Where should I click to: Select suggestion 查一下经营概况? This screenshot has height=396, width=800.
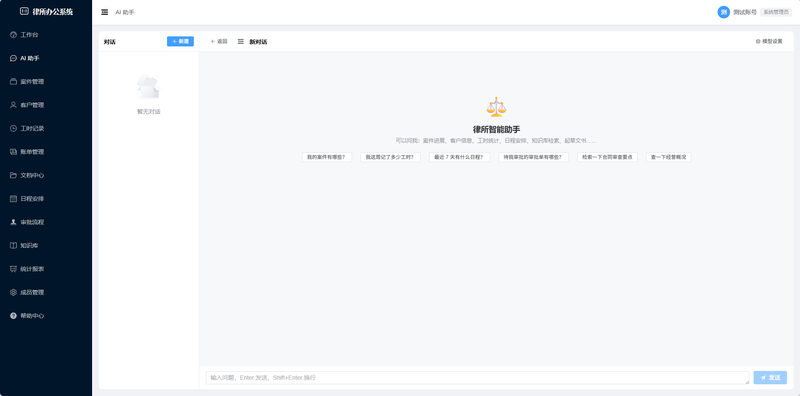point(668,157)
